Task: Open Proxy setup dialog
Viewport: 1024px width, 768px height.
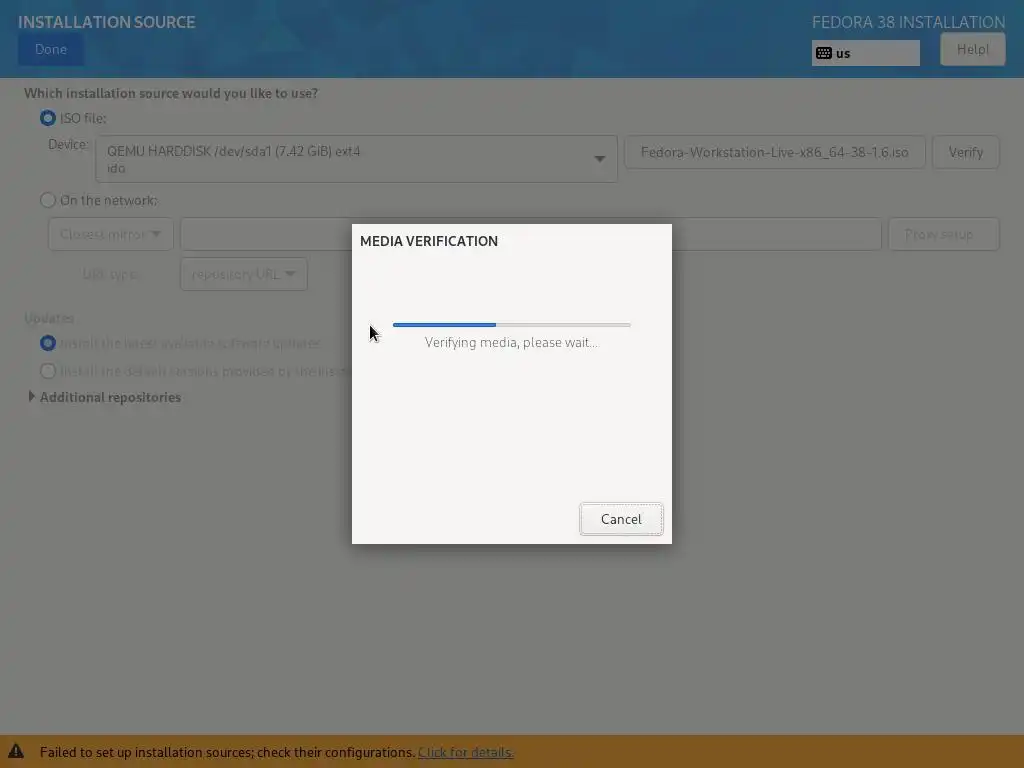Action: [x=944, y=234]
